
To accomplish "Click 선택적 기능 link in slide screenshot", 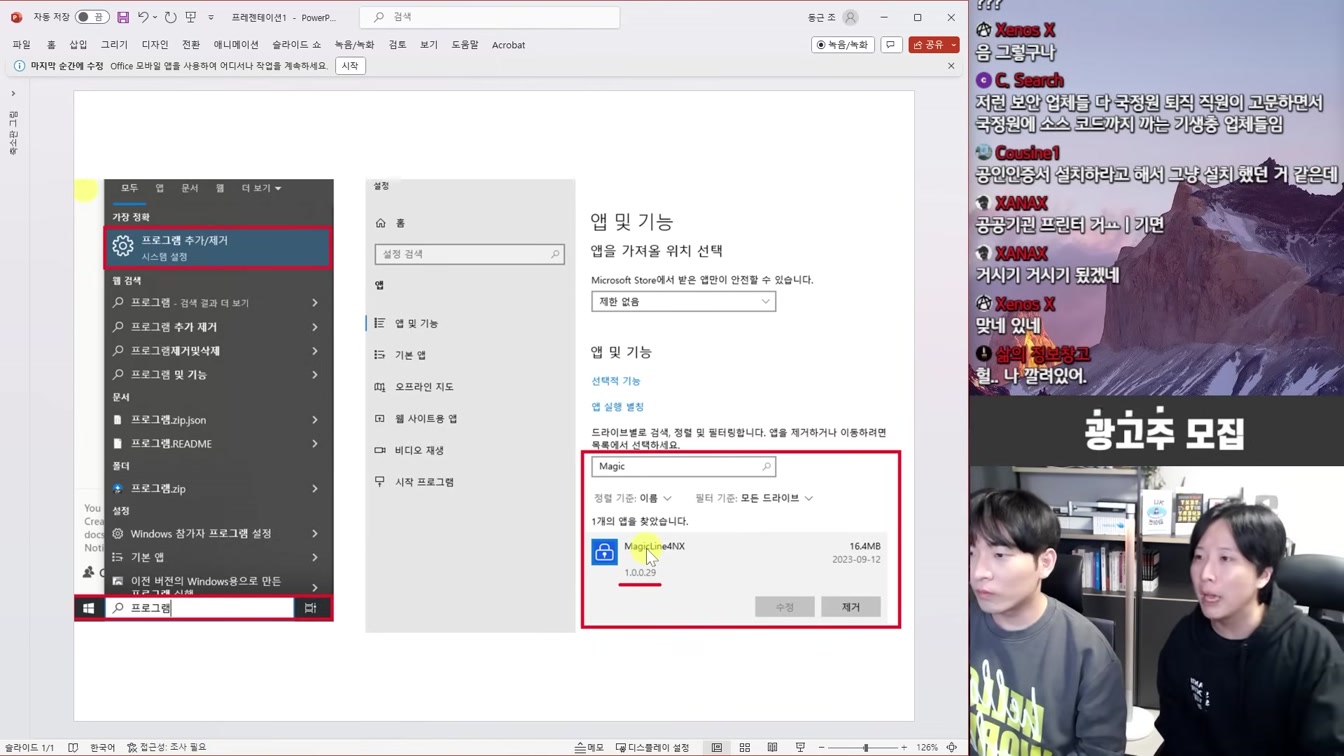I will (616, 381).
